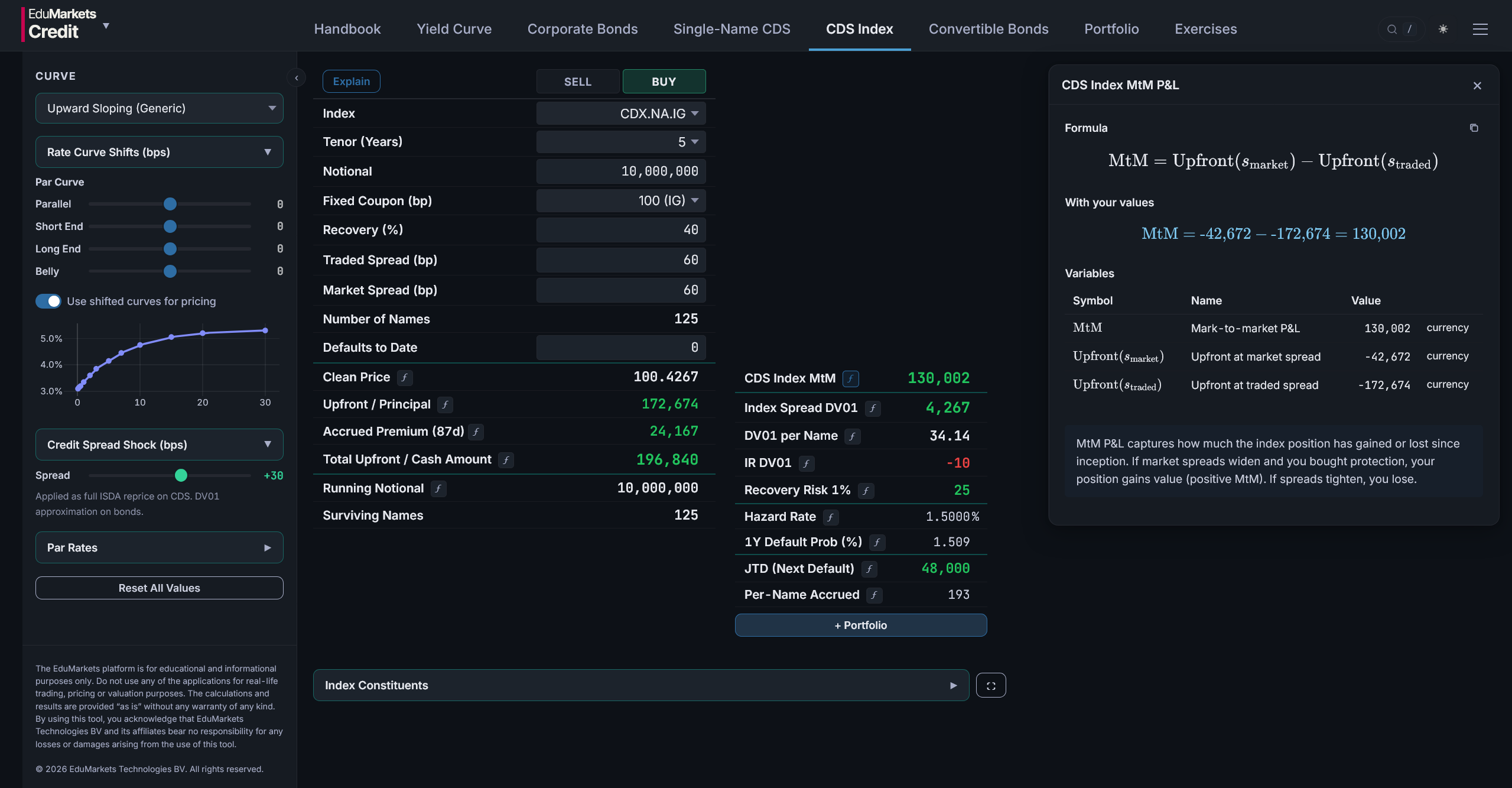1512x788 pixels.
Task: Click the fullscreen expand icon button
Action: 991,686
